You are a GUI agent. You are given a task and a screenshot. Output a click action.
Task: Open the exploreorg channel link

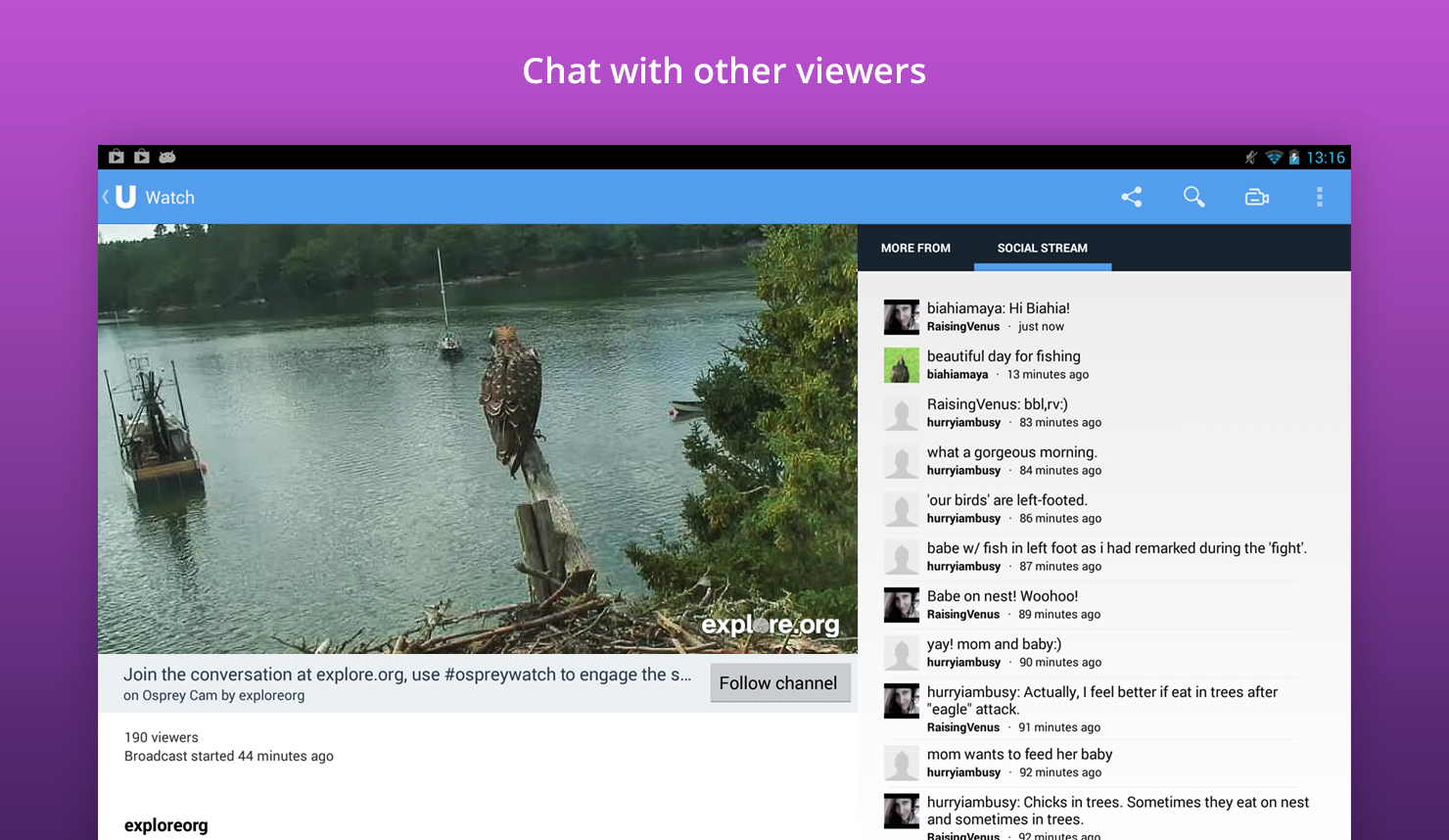[166, 825]
